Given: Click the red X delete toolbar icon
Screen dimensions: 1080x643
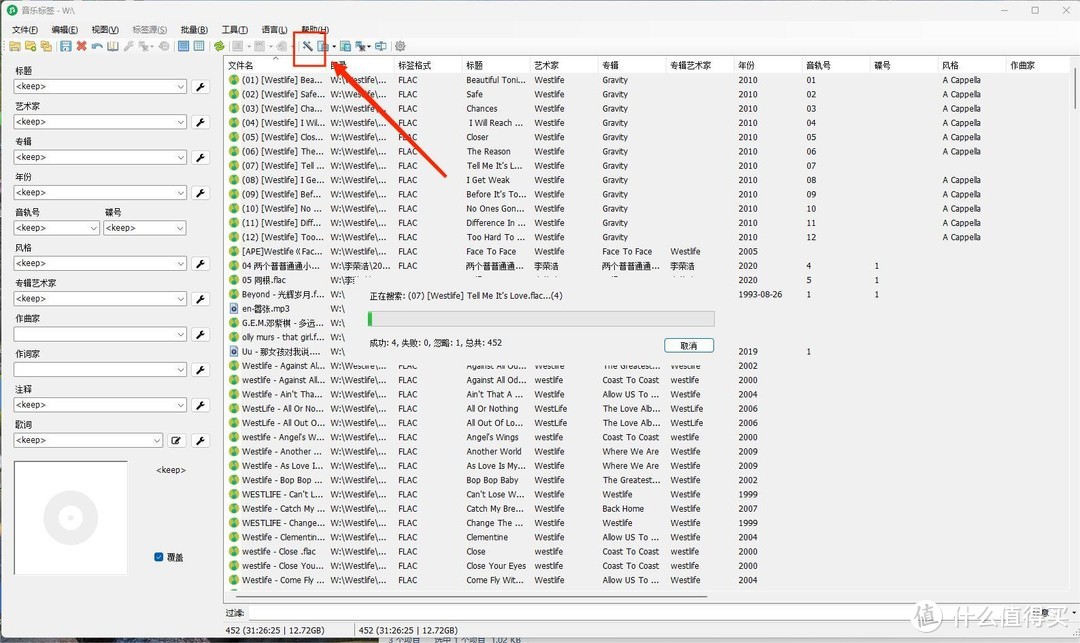Looking at the screenshot, I should [x=81, y=46].
